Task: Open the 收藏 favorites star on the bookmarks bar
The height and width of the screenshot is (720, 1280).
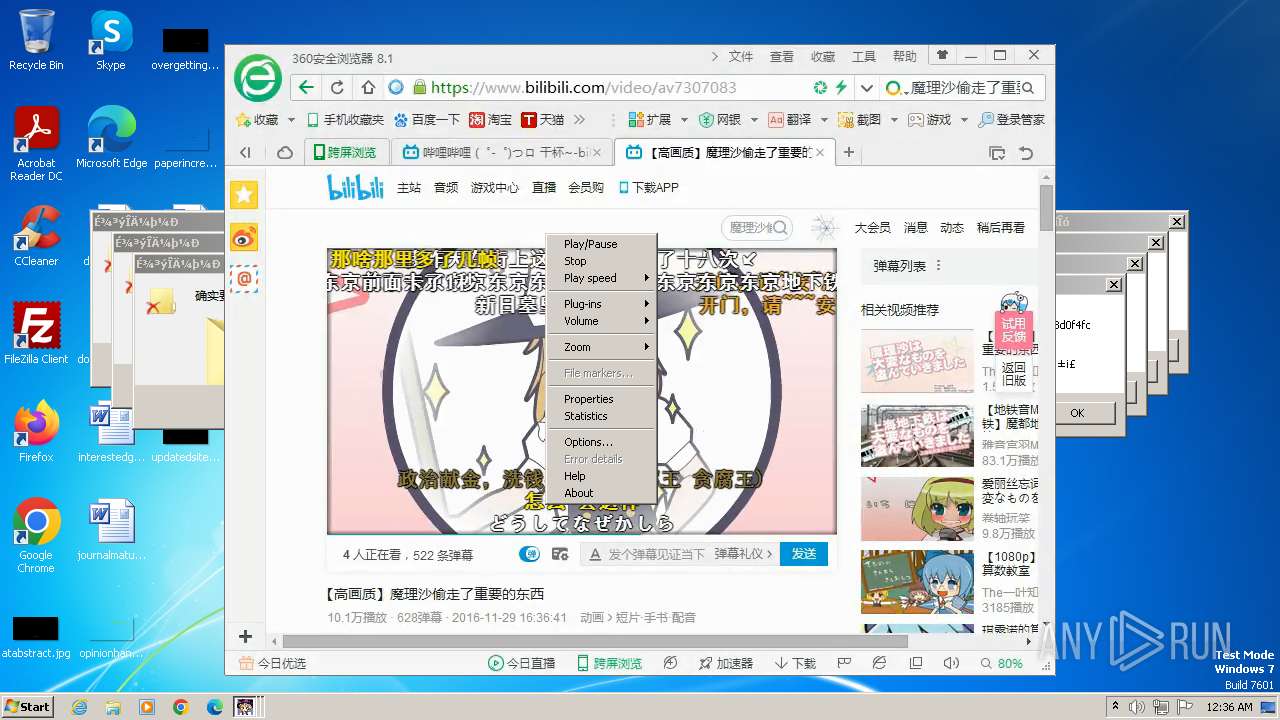Action: click(257, 119)
